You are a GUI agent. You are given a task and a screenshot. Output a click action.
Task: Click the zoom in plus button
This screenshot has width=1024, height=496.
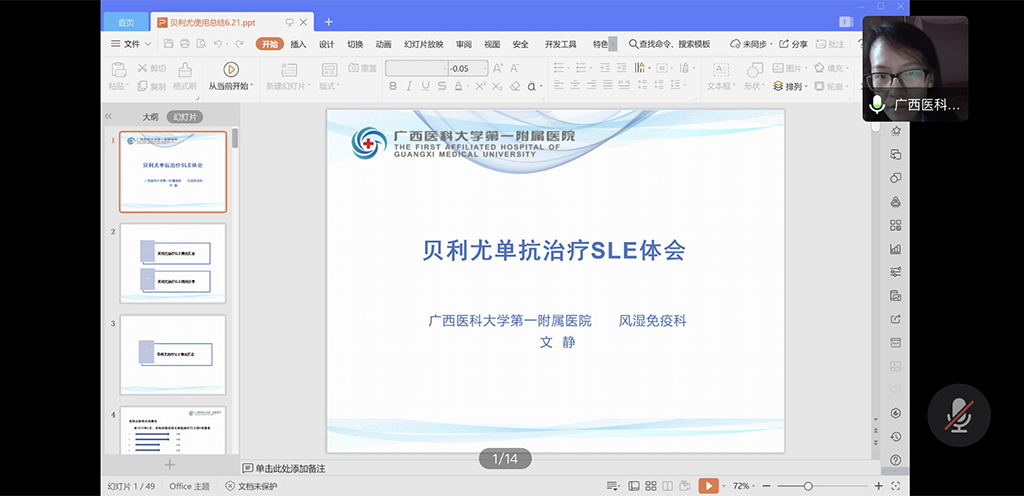[x=879, y=486]
